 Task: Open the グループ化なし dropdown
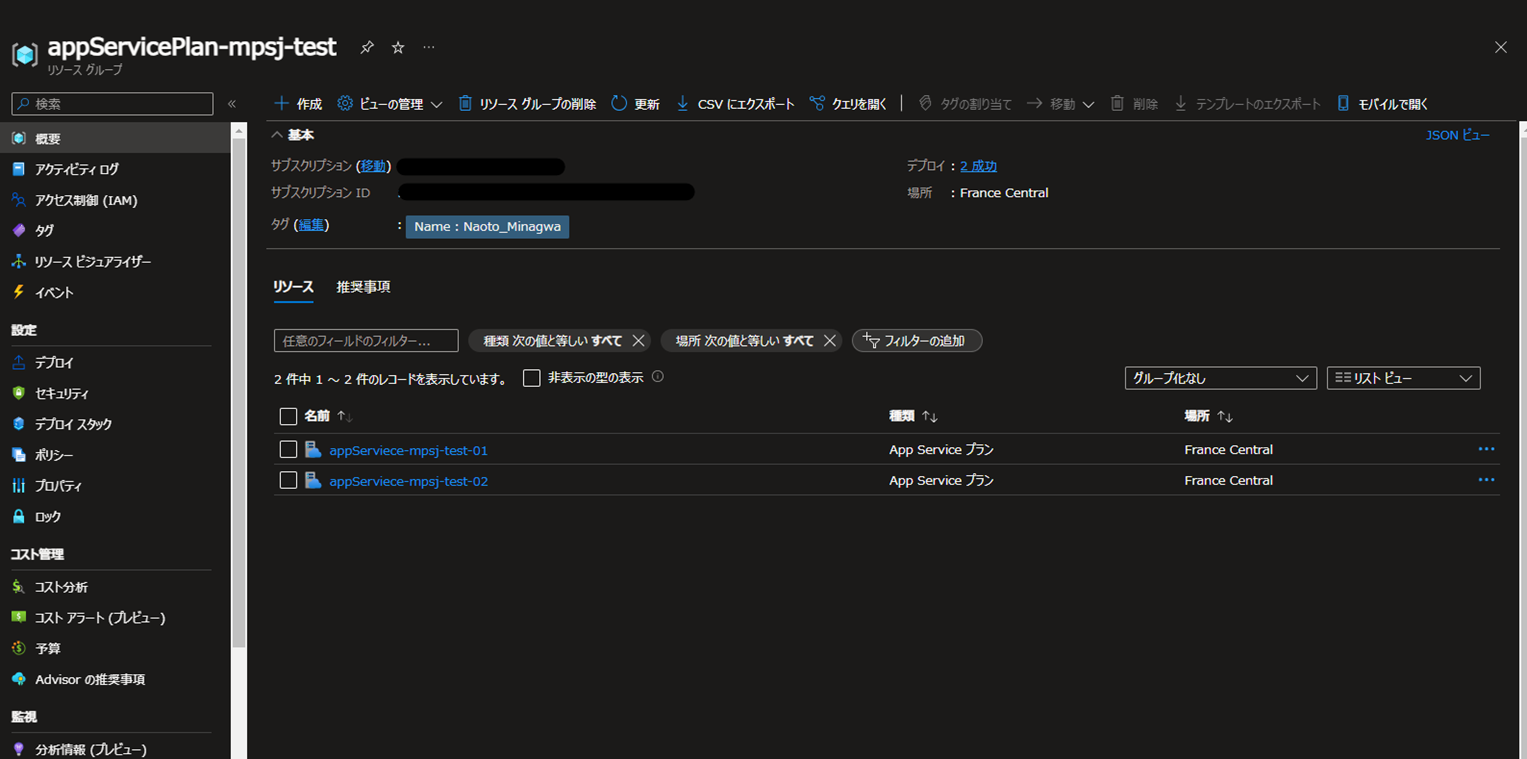tap(1220, 378)
